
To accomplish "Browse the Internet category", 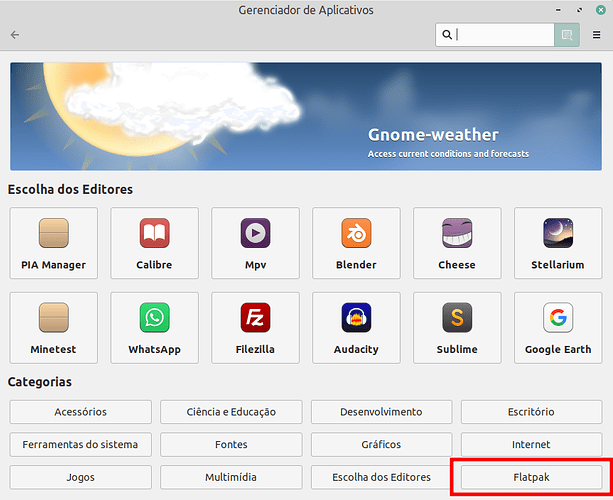I will click(x=531, y=444).
